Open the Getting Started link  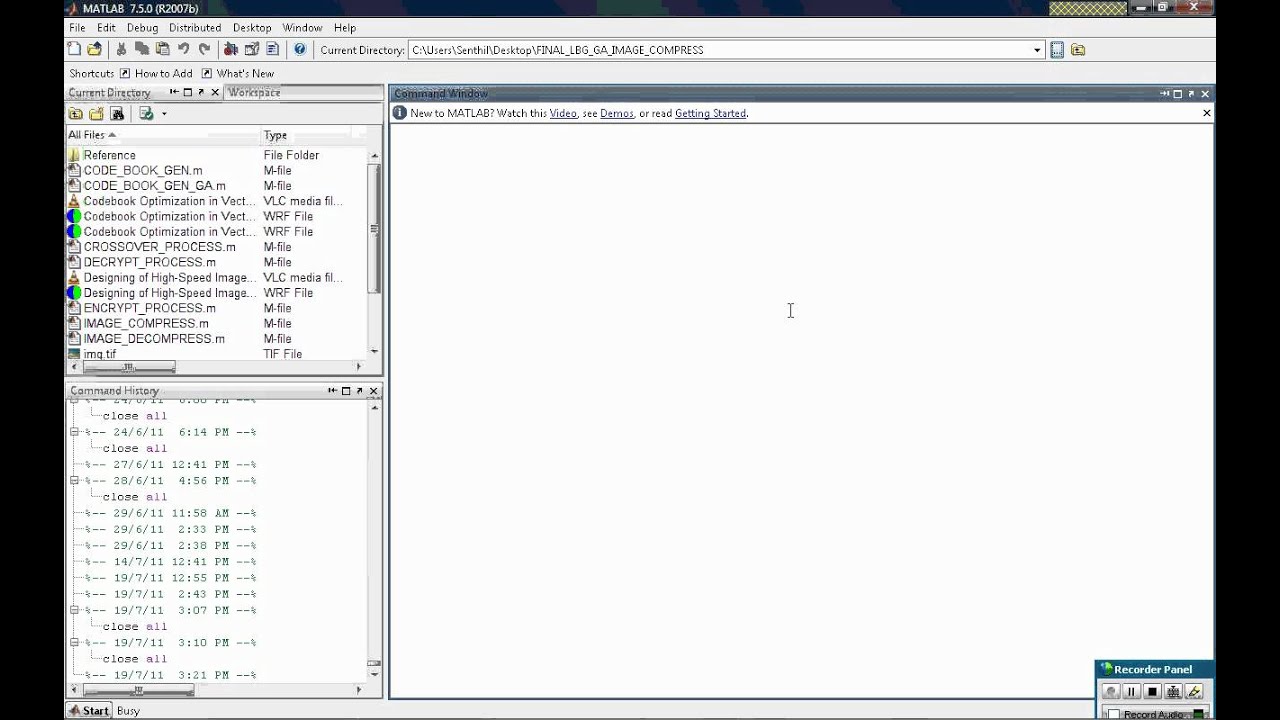pyautogui.click(x=710, y=113)
